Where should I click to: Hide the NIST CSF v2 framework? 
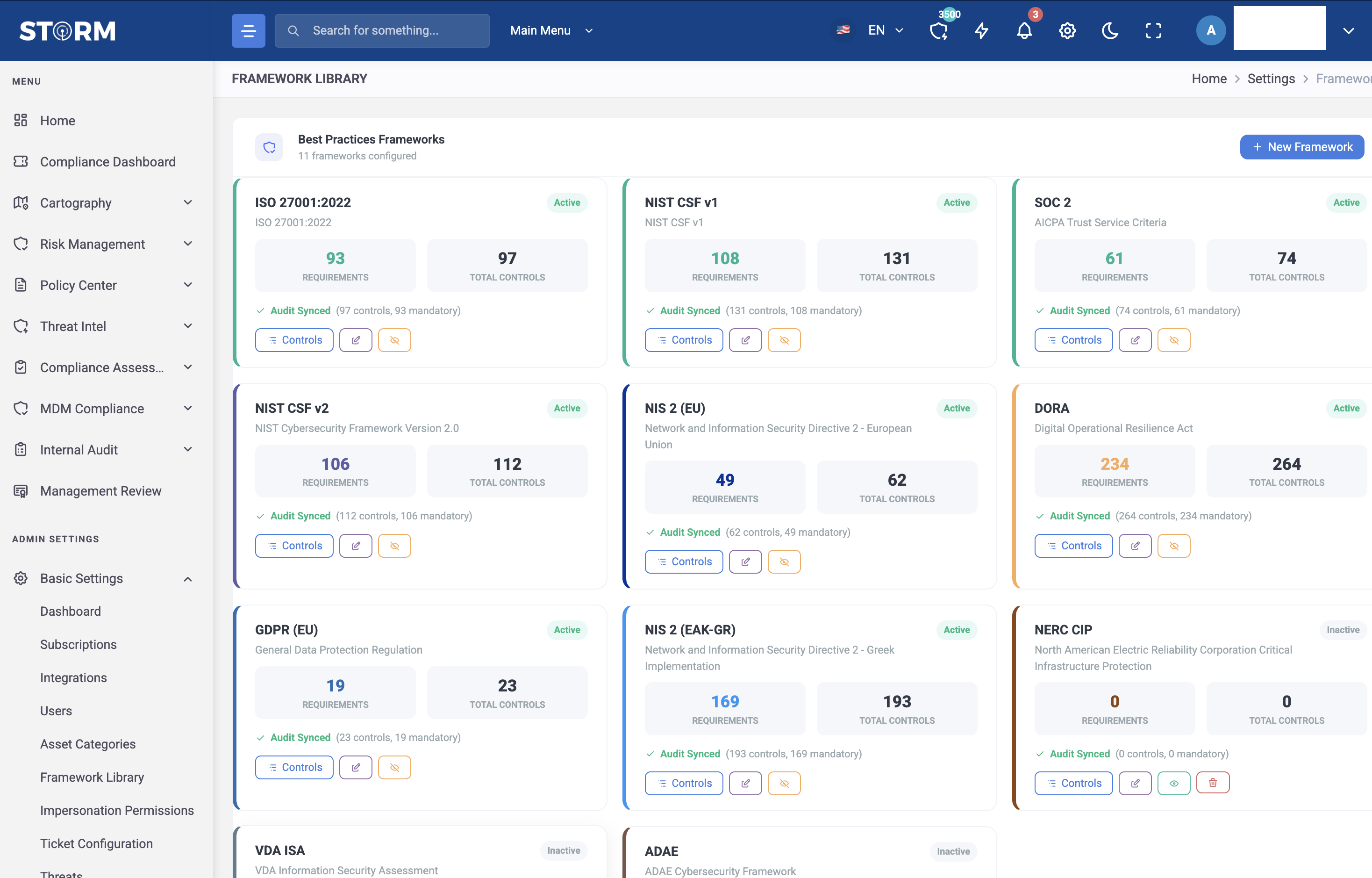click(x=394, y=546)
